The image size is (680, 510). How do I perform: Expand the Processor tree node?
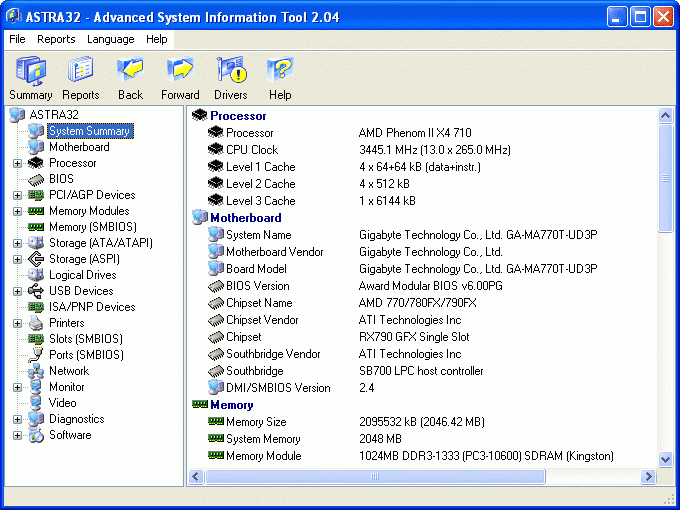point(17,163)
